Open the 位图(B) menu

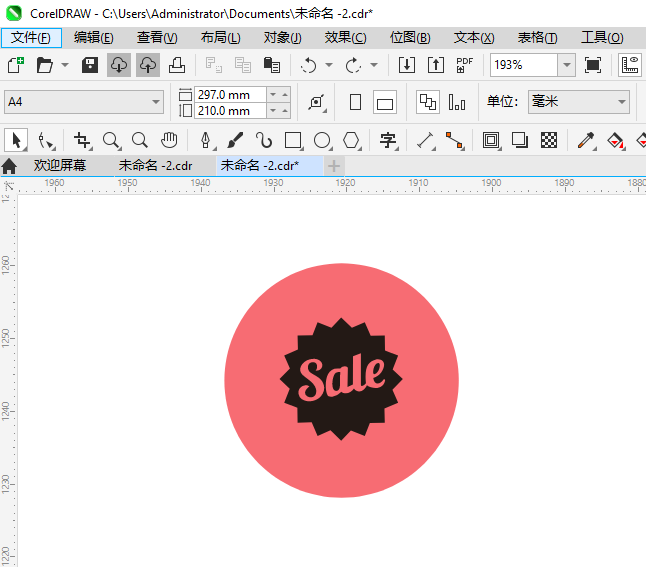tap(410, 38)
